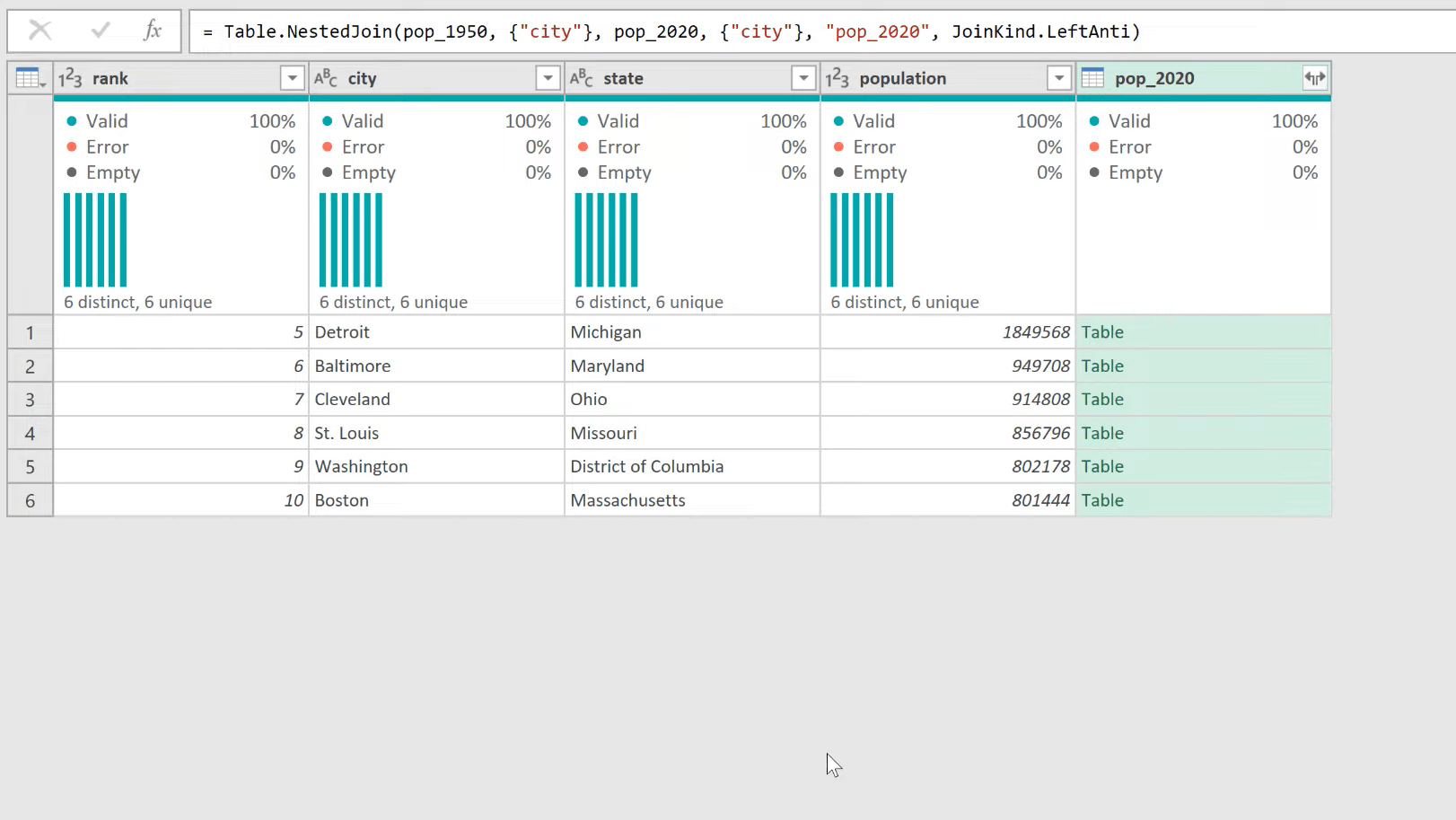Open the fx function insert icon
1456x820 pixels.
point(153,31)
